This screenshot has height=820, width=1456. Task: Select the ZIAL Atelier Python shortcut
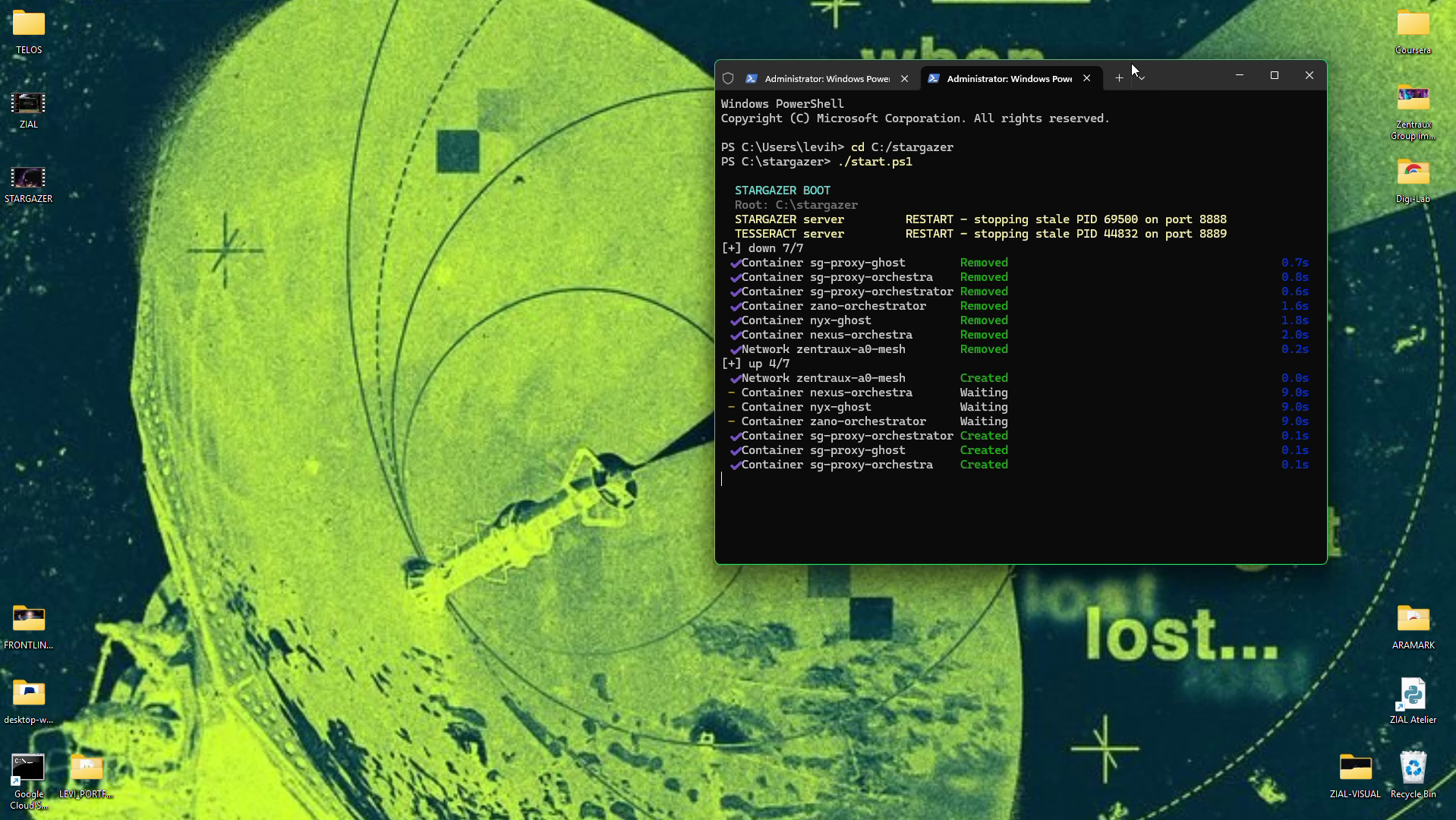tap(1413, 702)
